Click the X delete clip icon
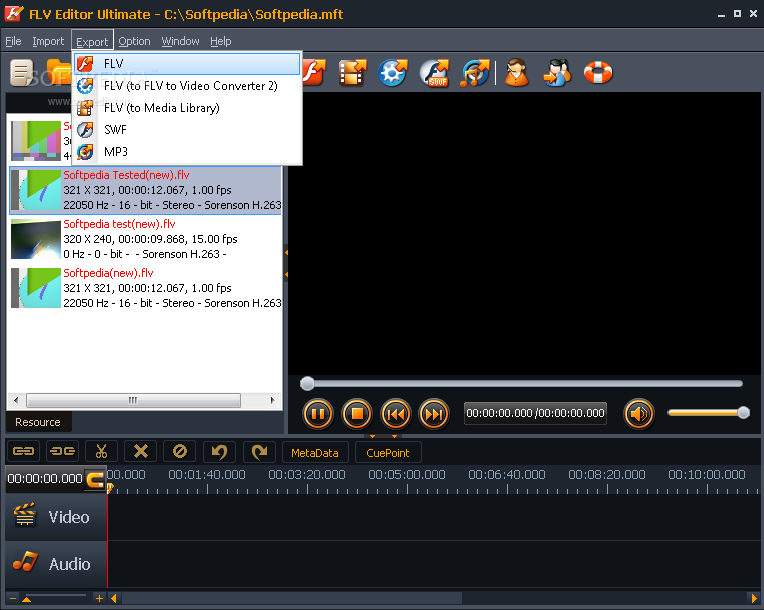 click(141, 451)
